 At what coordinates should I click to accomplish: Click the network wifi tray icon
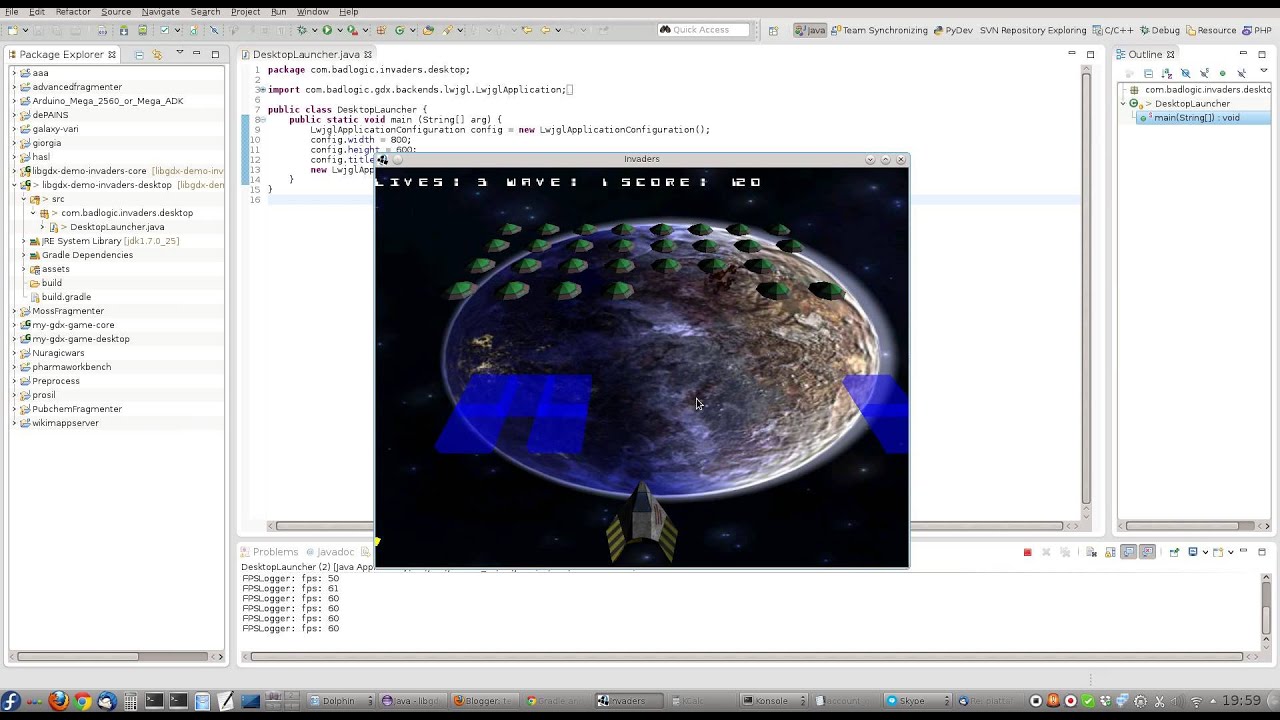coord(1196,701)
